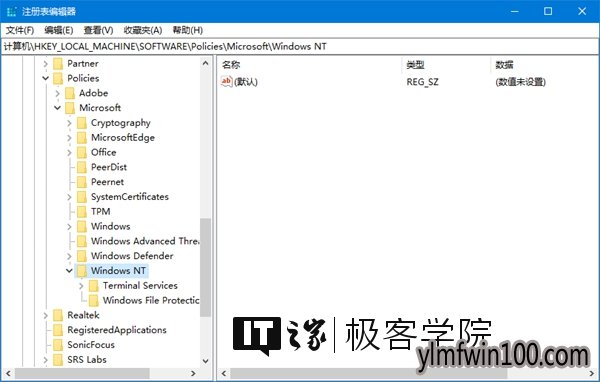The image size is (600, 382).
Task: Expand the Office key
Action: pos(69,152)
